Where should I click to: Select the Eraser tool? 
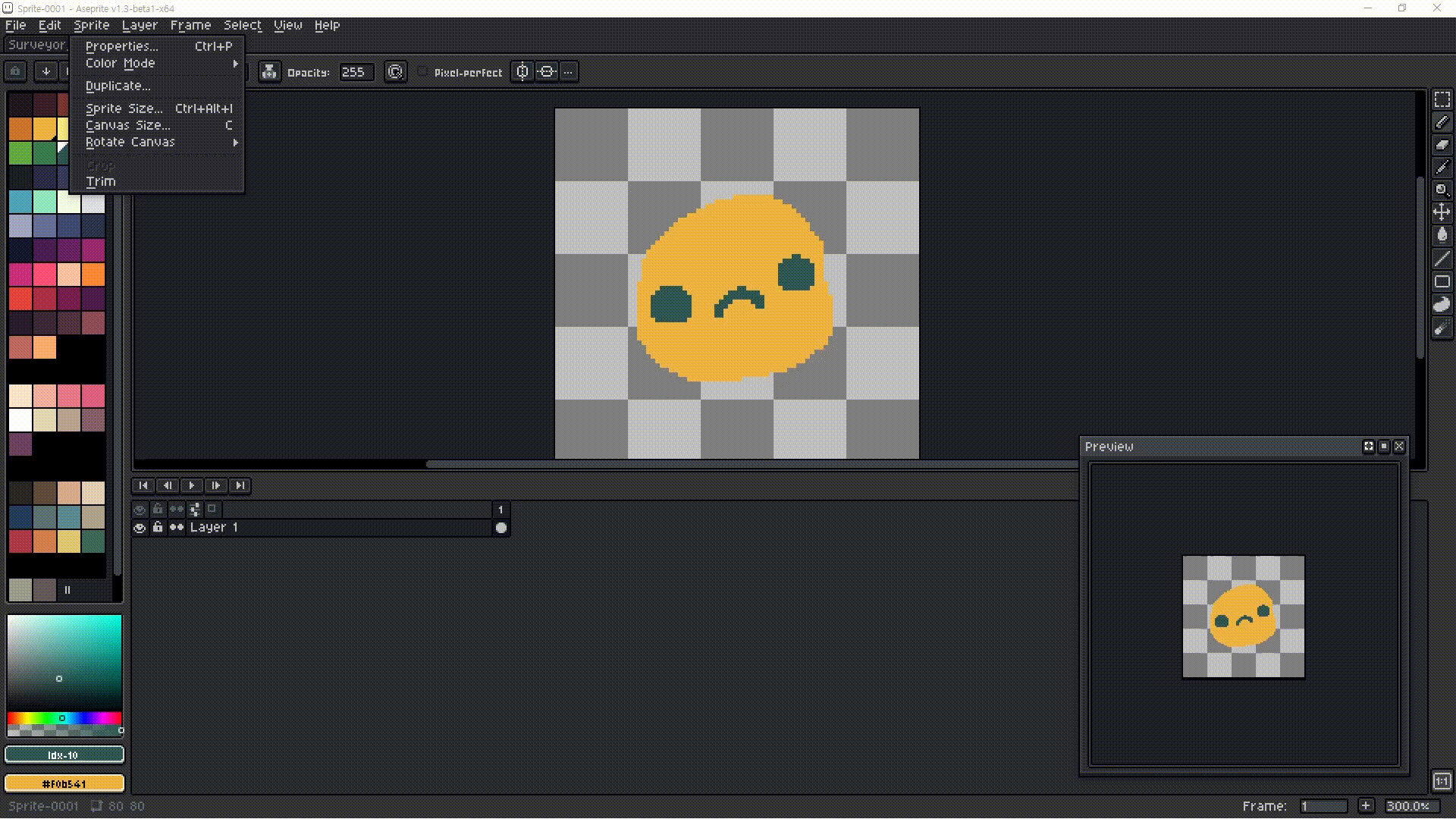(1442, 145)
